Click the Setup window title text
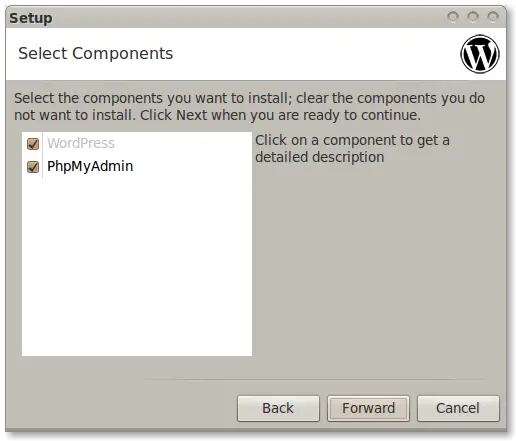 (x=31, y=18)
